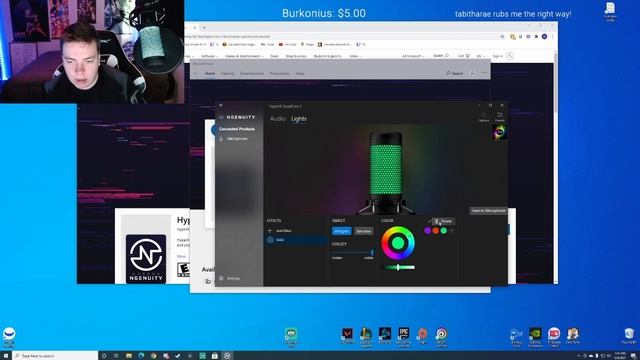Click the eyedropper icon beside Picker
This screenshot has width=640, height=360.
tap(429, 221)
